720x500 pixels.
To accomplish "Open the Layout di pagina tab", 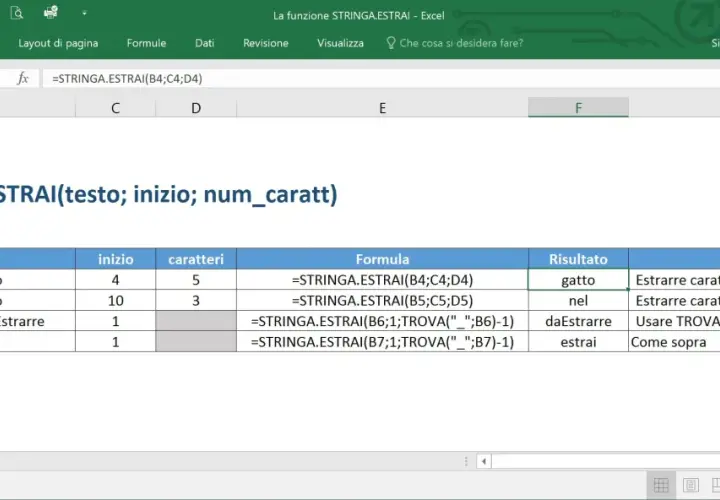I will pyautogui.click(x=58, y=43).
